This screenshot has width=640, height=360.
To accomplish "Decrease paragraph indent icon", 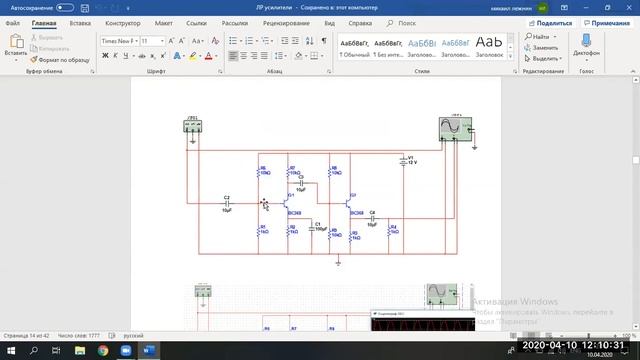I will (284, 41).
